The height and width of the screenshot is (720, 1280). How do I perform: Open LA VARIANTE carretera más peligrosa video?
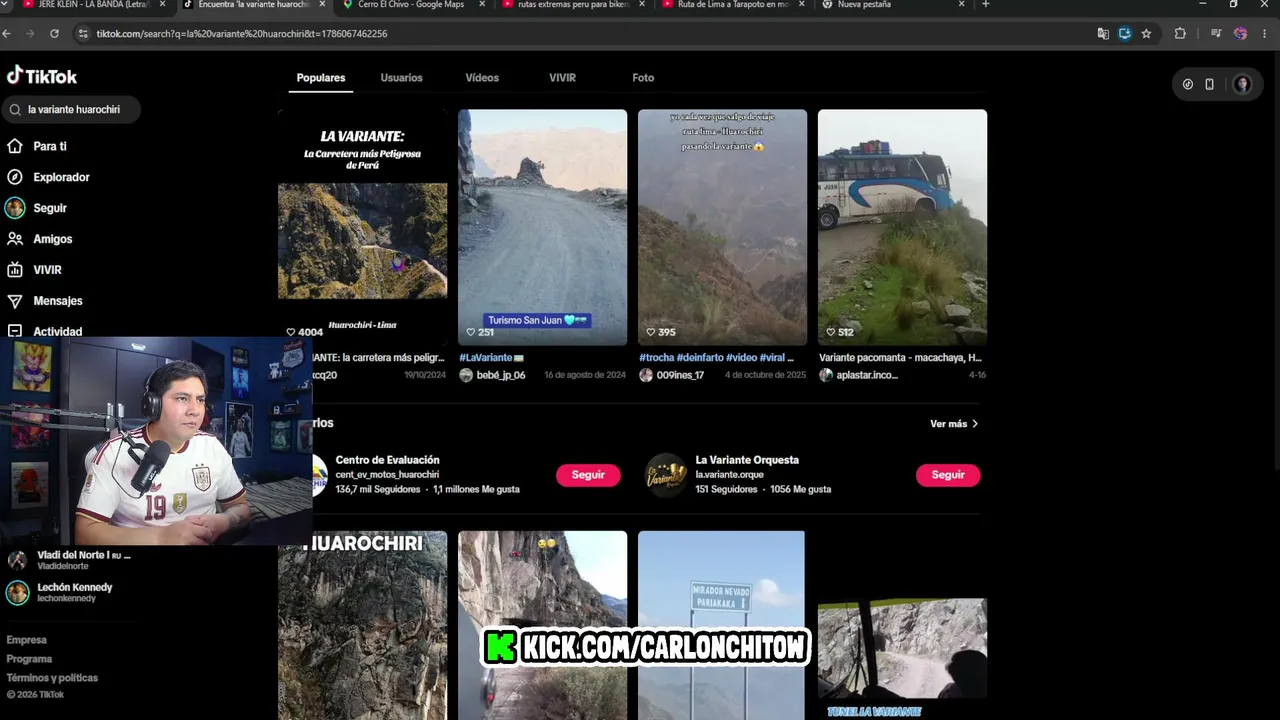coord(362,227)
